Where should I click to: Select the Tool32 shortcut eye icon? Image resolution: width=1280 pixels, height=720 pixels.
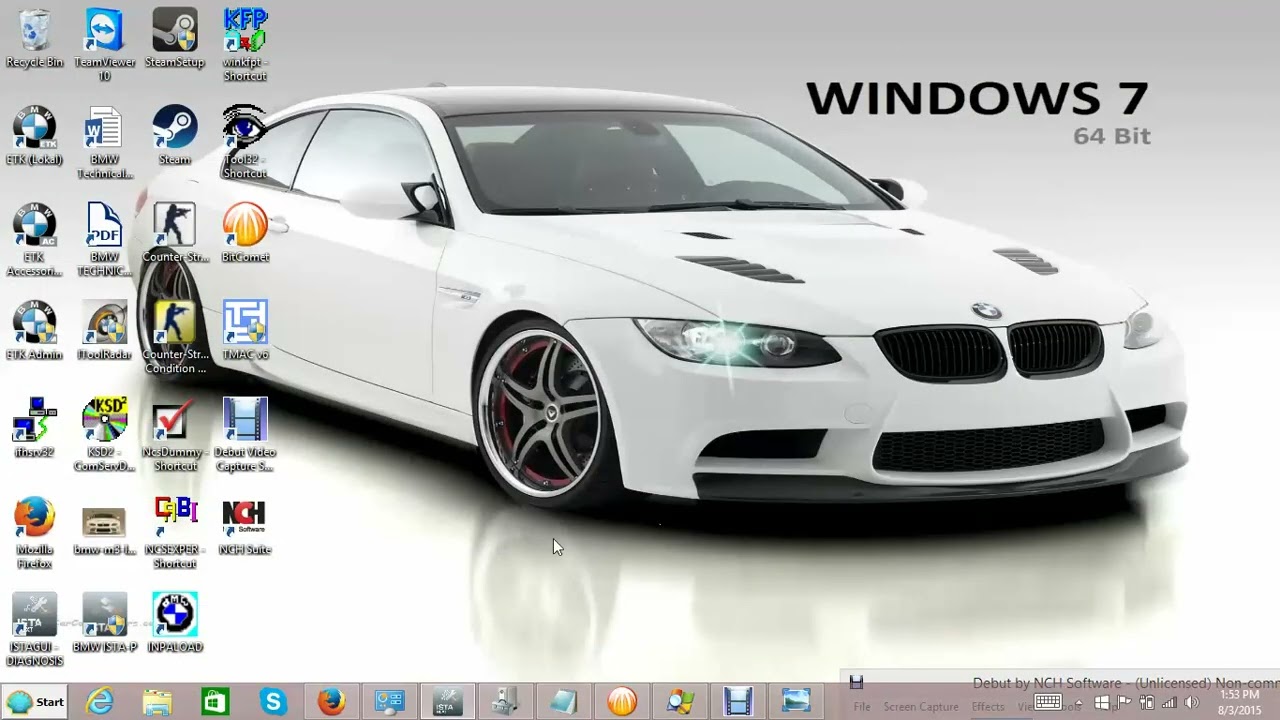click(245, 143)
